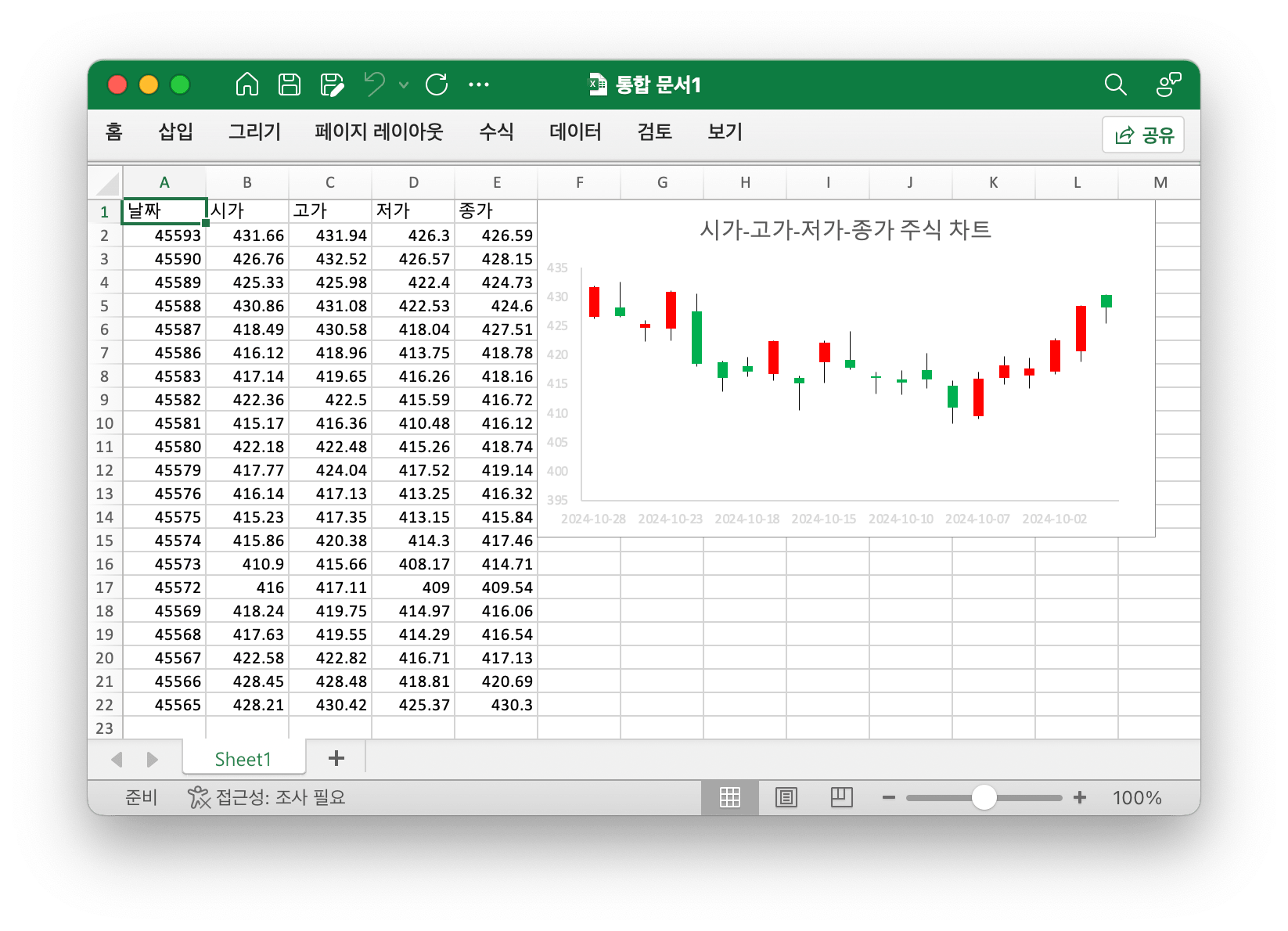
Task: Click the collaborate people icon
Action: [1168, 84]
